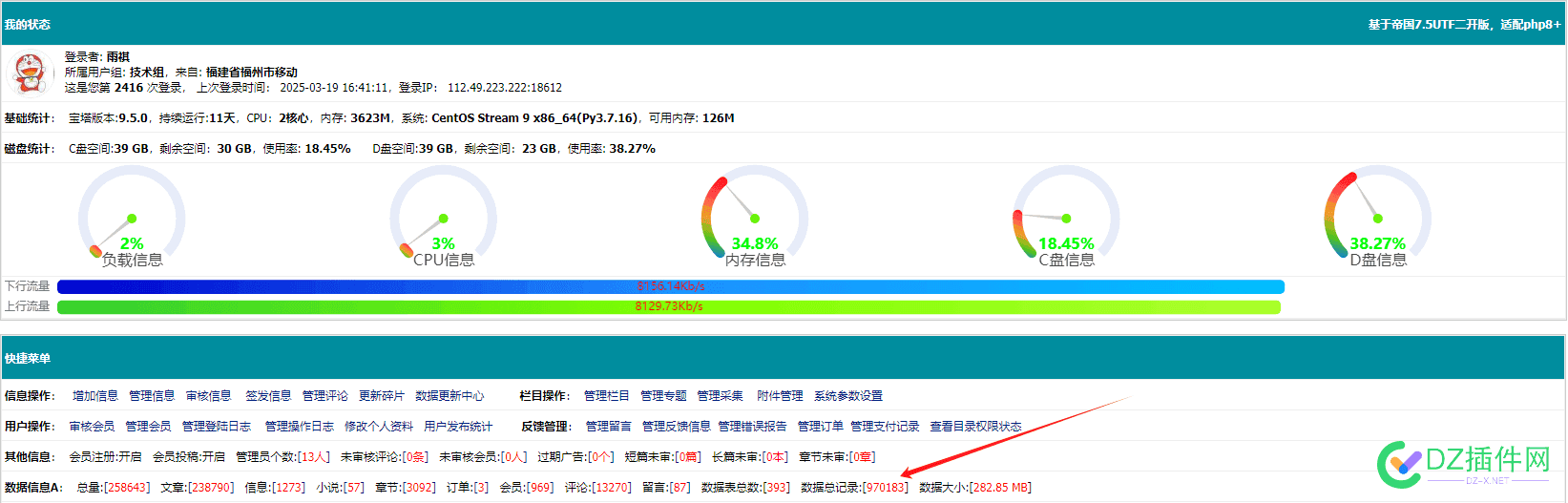The height and width of the screenshot is (503, 1568).
Task: Click the 下行流量 download traffic bar
Action: 670,286
